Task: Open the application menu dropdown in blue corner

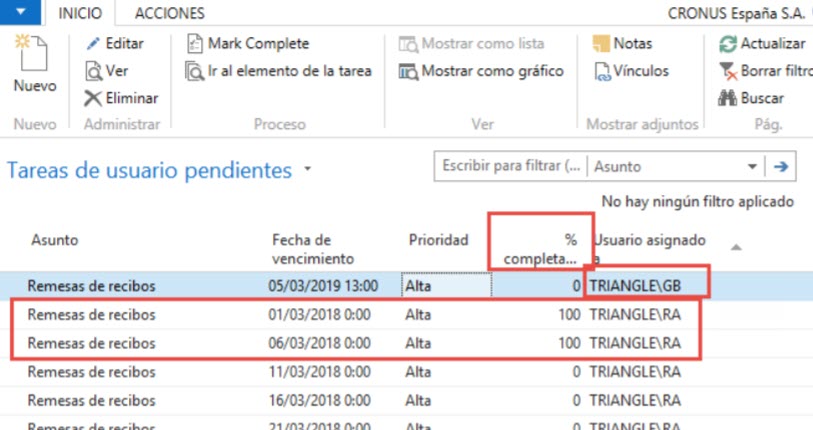Action: click(20, 12)
